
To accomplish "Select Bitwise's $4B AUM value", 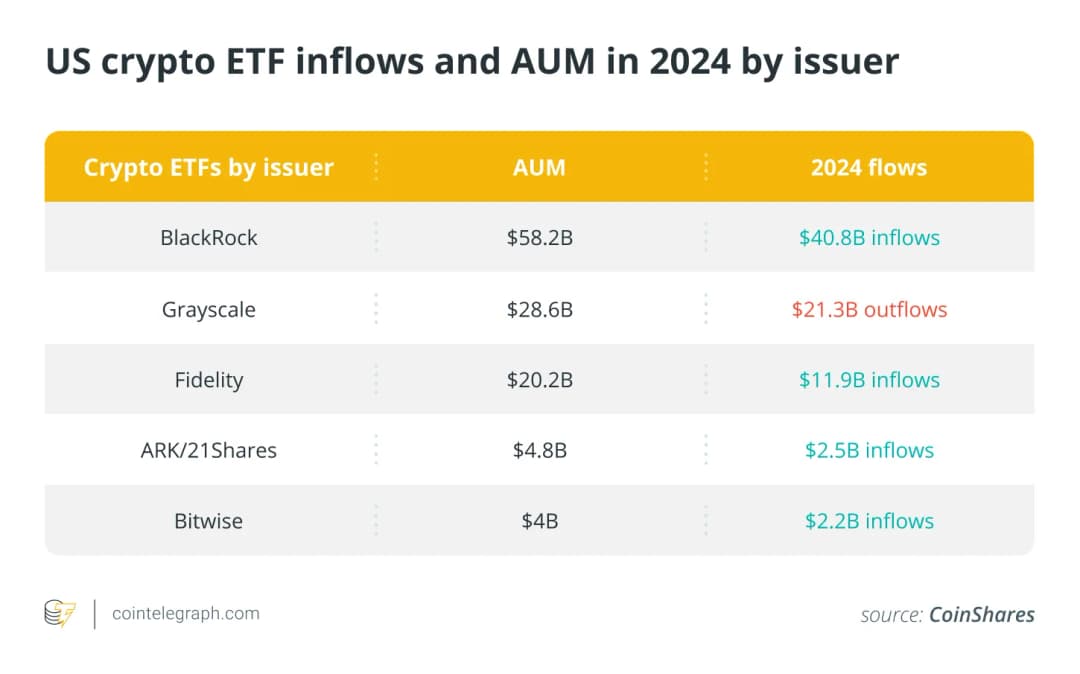I will 539,521.
